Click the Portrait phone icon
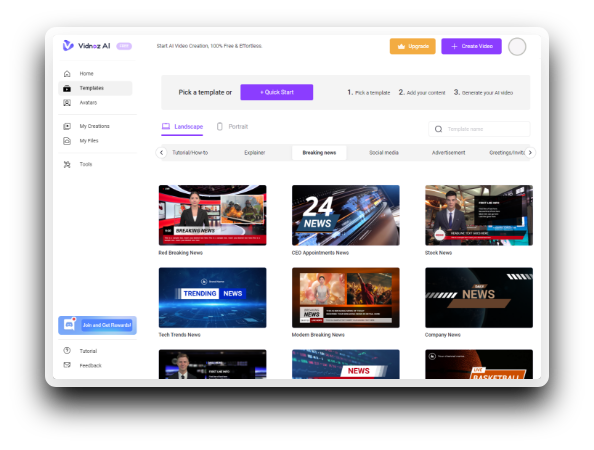Image resolution: width=594 pixels, height=450 pixels. pyautogui.click(x=219, y=127)
